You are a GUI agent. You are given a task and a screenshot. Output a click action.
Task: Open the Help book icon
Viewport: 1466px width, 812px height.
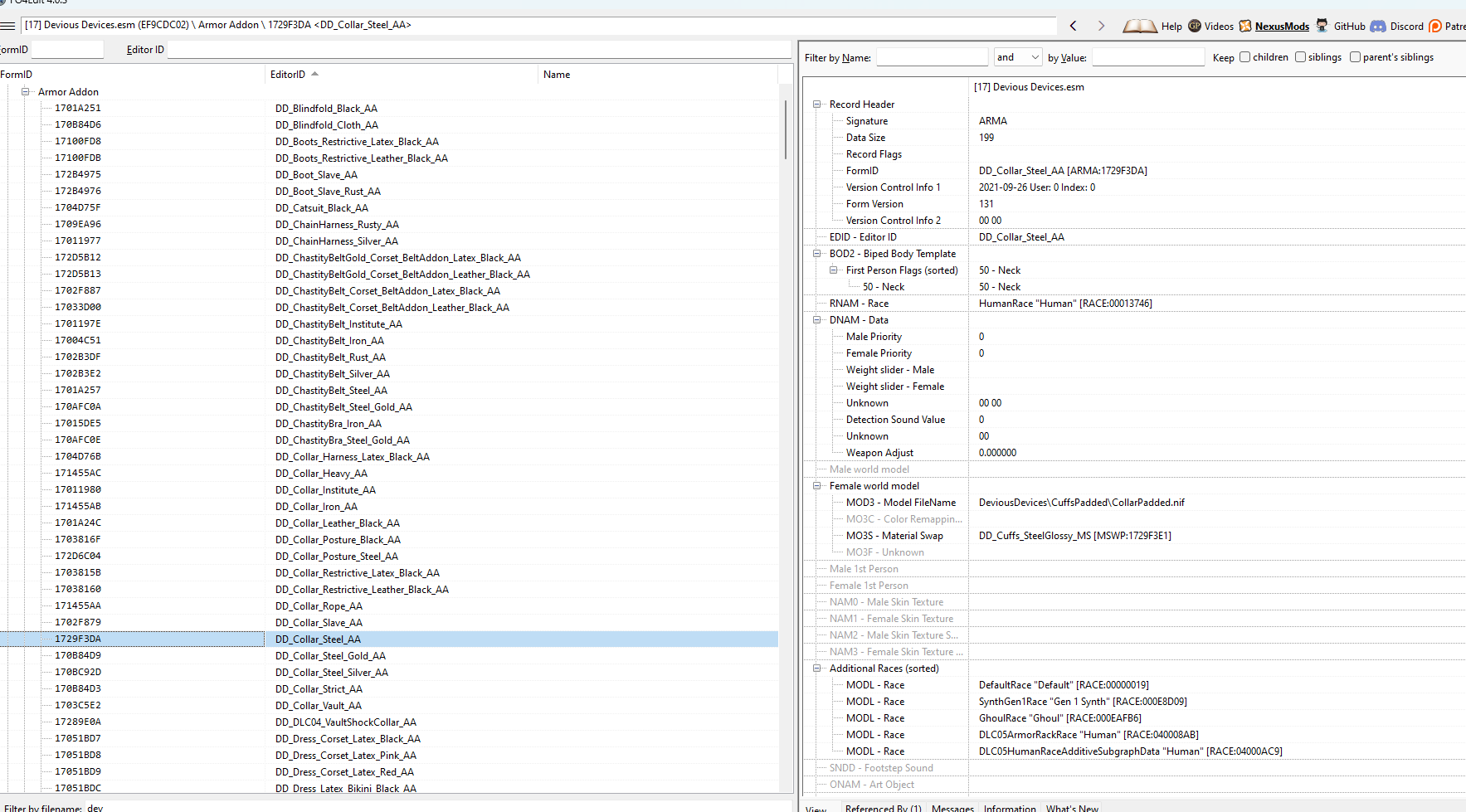point(1140,27)
